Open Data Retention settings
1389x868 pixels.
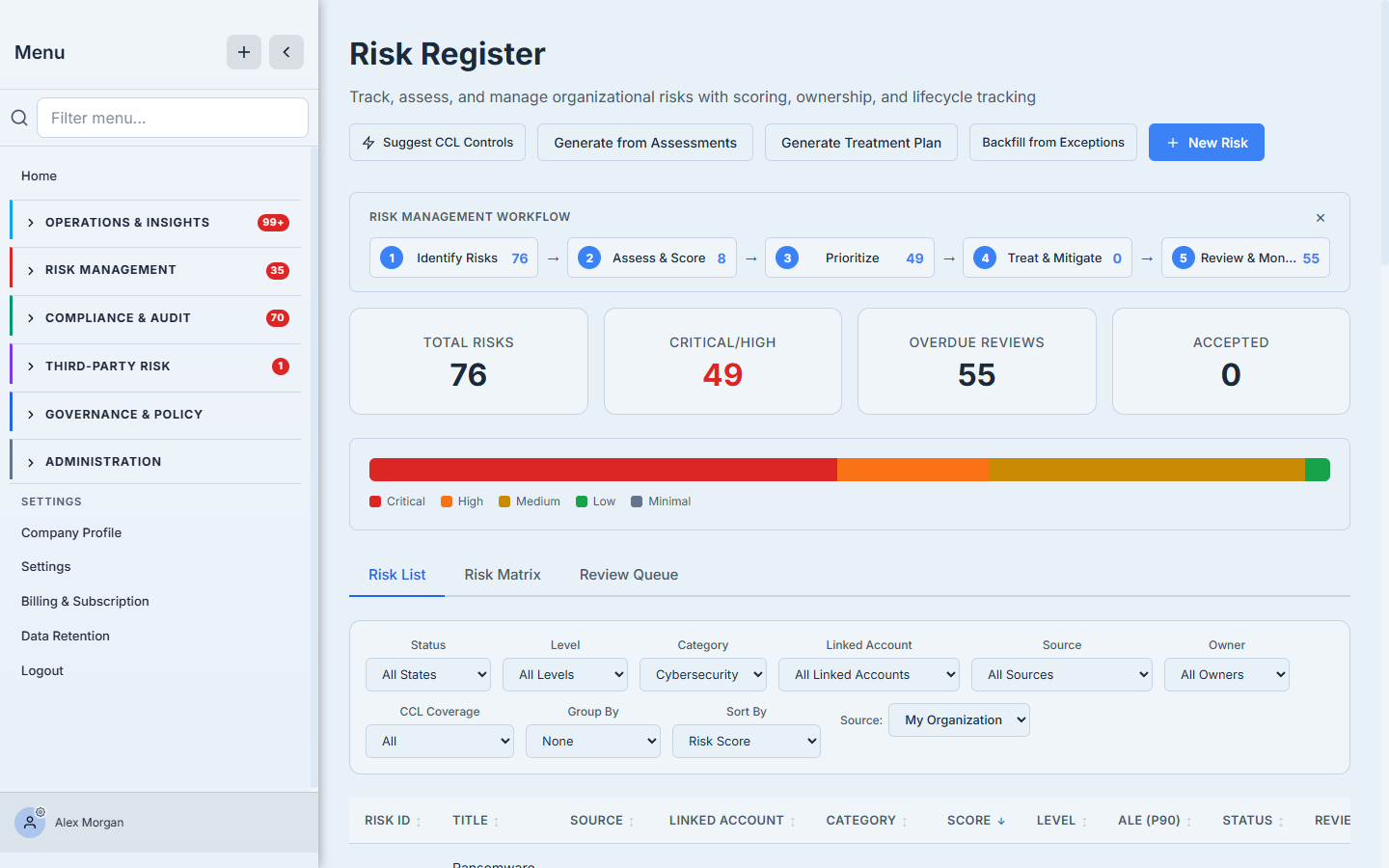tap(66, 637)
